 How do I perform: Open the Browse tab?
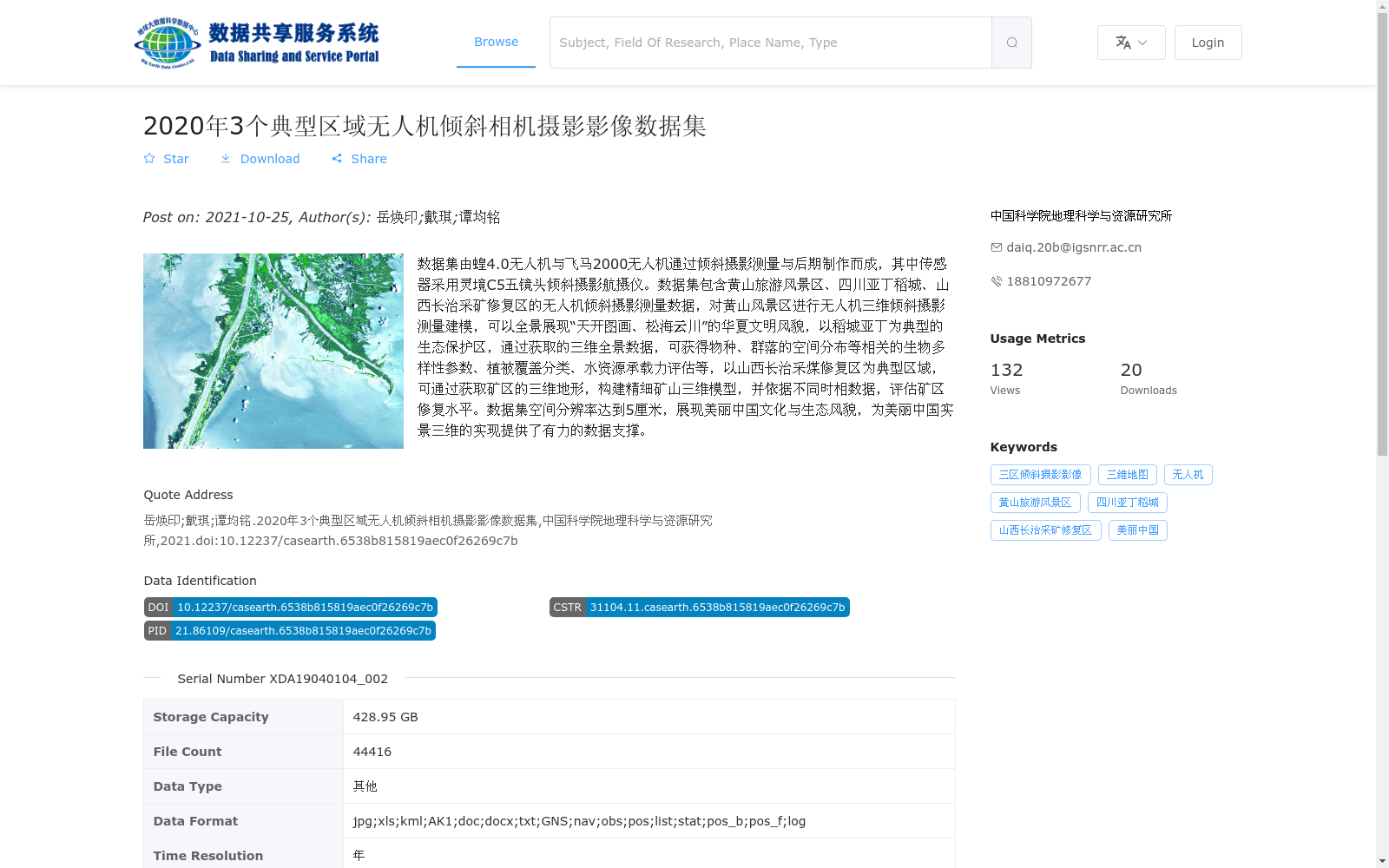[496, 42]
